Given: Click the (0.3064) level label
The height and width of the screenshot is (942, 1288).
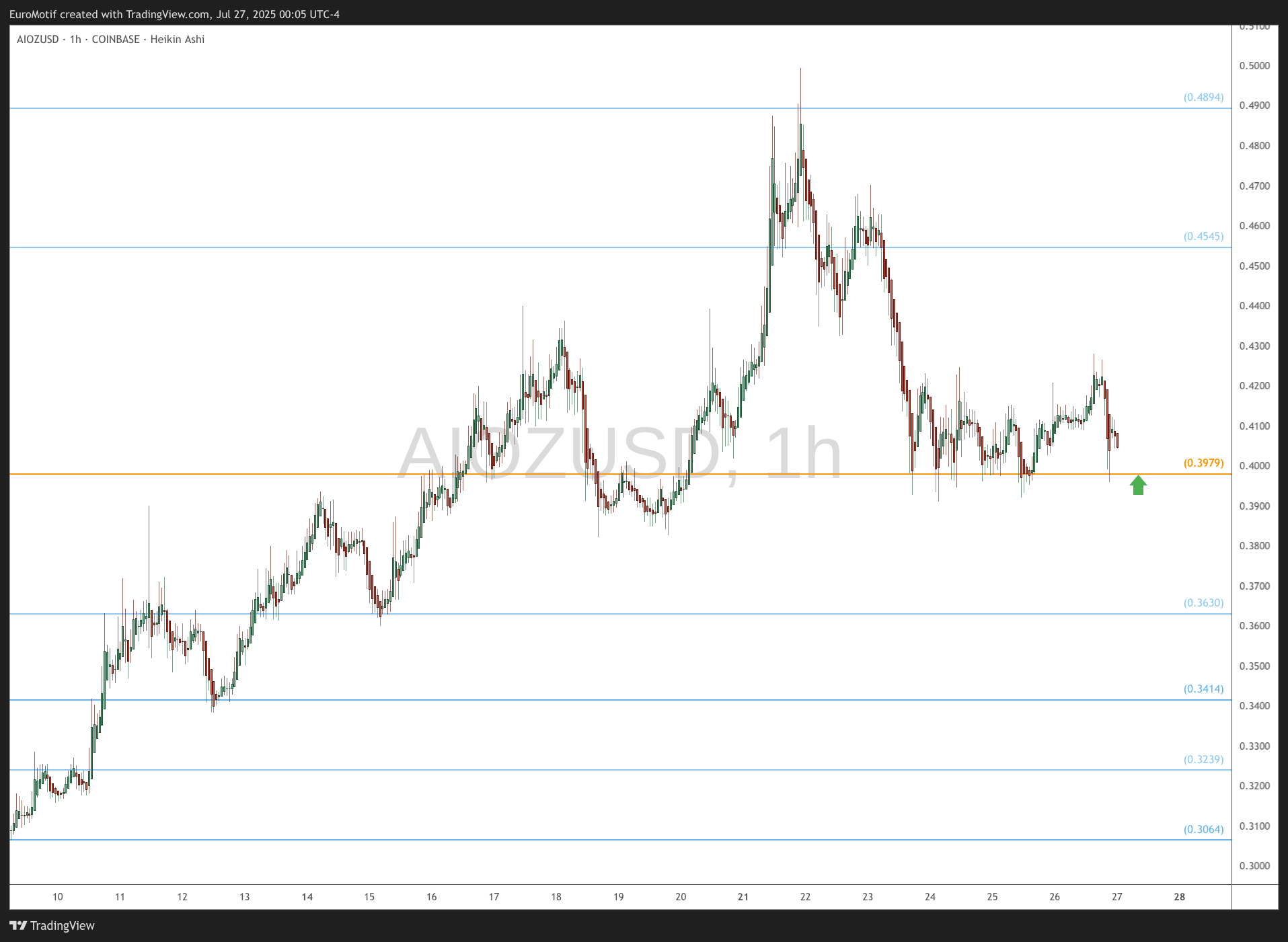Looking at the screenshot, I should (x=1203, y=830).
